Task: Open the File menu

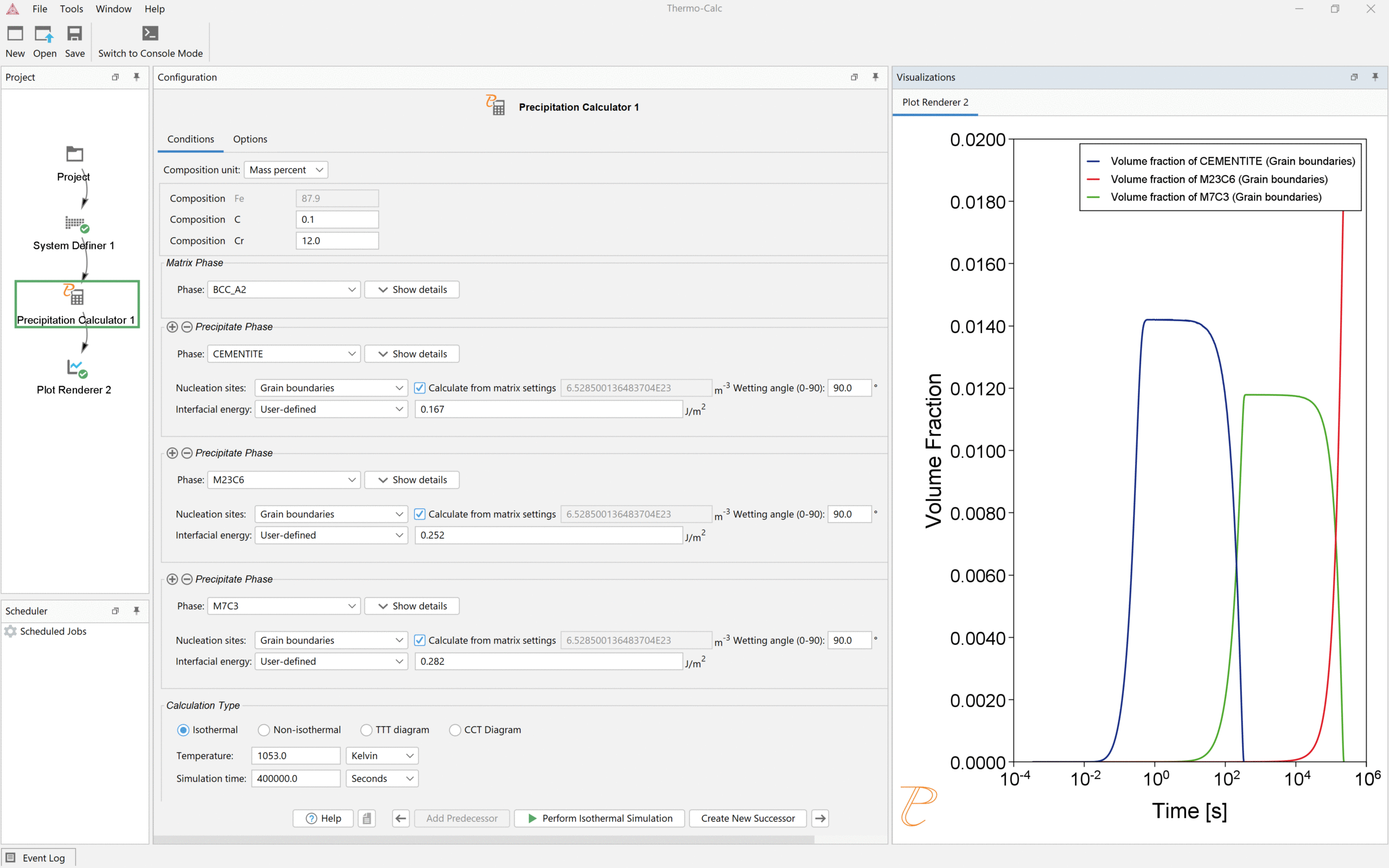Action: [x=40, y=9]
